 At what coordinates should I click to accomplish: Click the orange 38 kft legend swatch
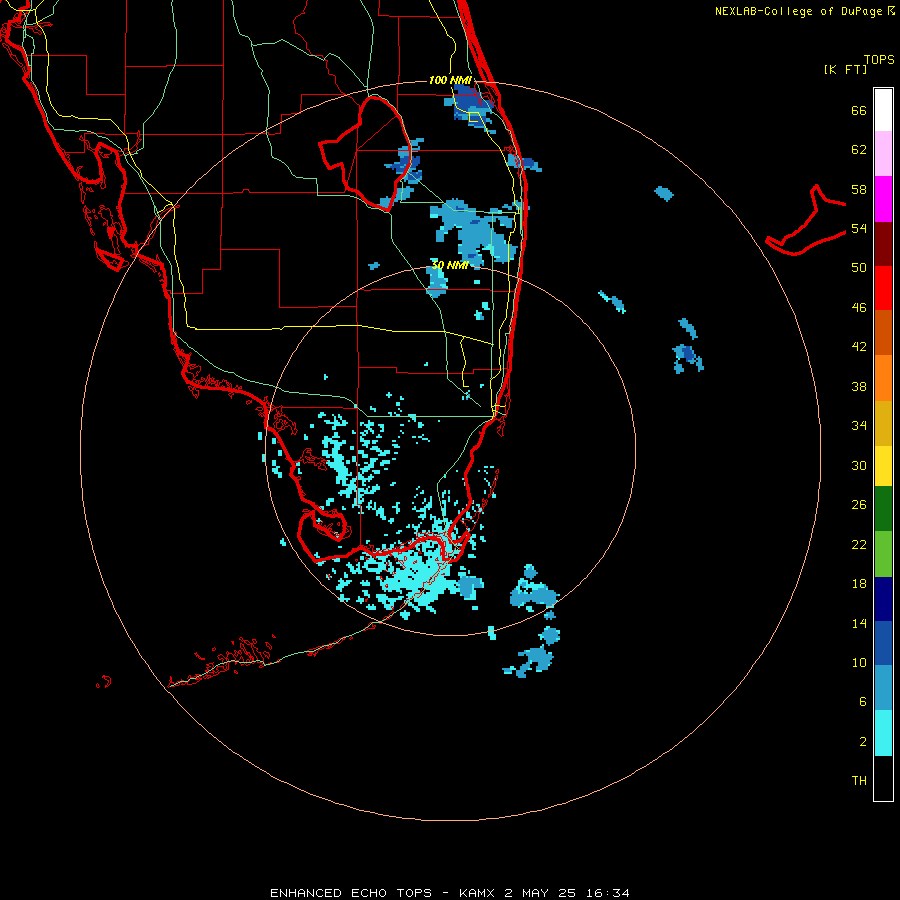(883, 378)
